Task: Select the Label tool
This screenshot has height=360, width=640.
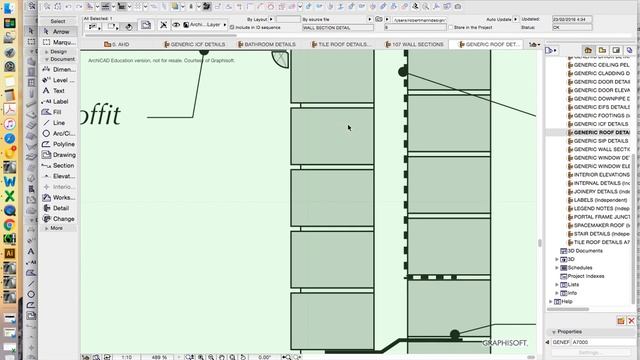Action: coord(58,101)
